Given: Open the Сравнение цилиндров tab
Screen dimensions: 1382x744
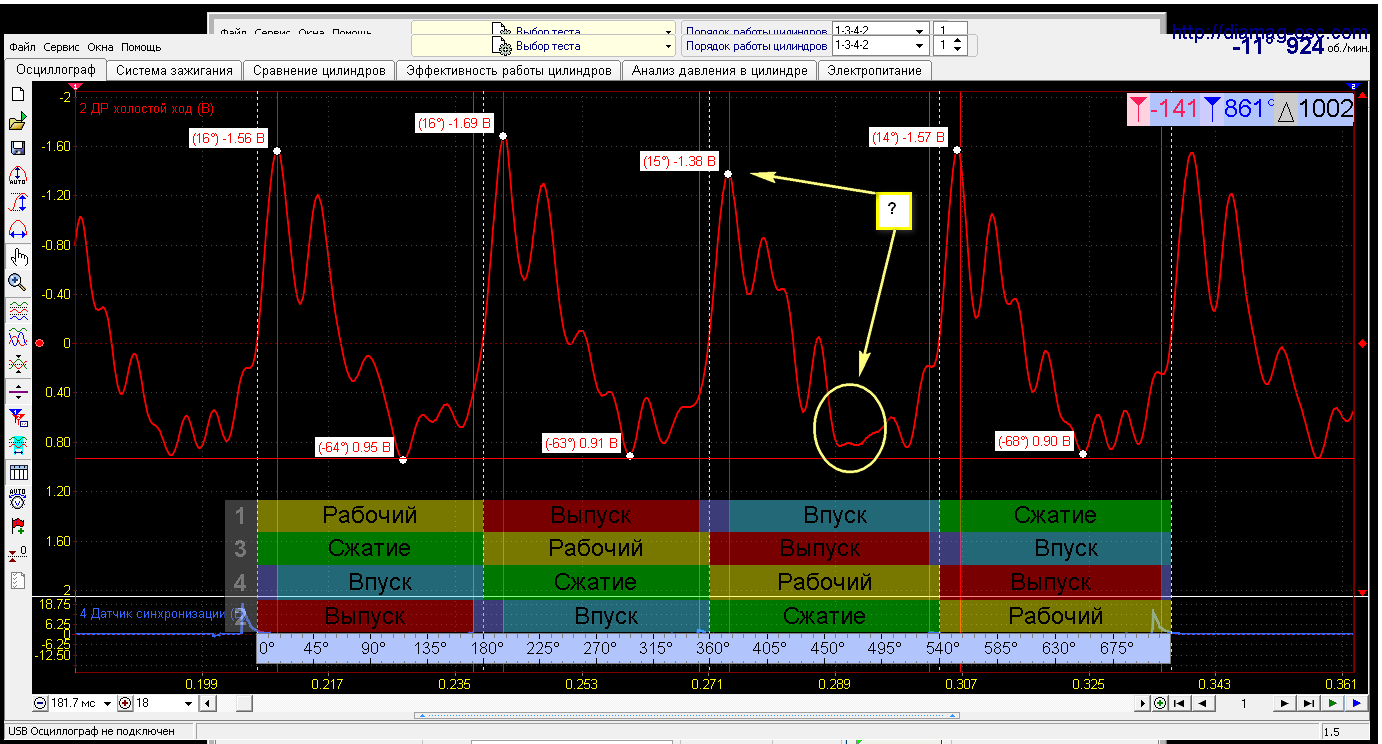Looking at the screenshot, I should tap(319, 70).
